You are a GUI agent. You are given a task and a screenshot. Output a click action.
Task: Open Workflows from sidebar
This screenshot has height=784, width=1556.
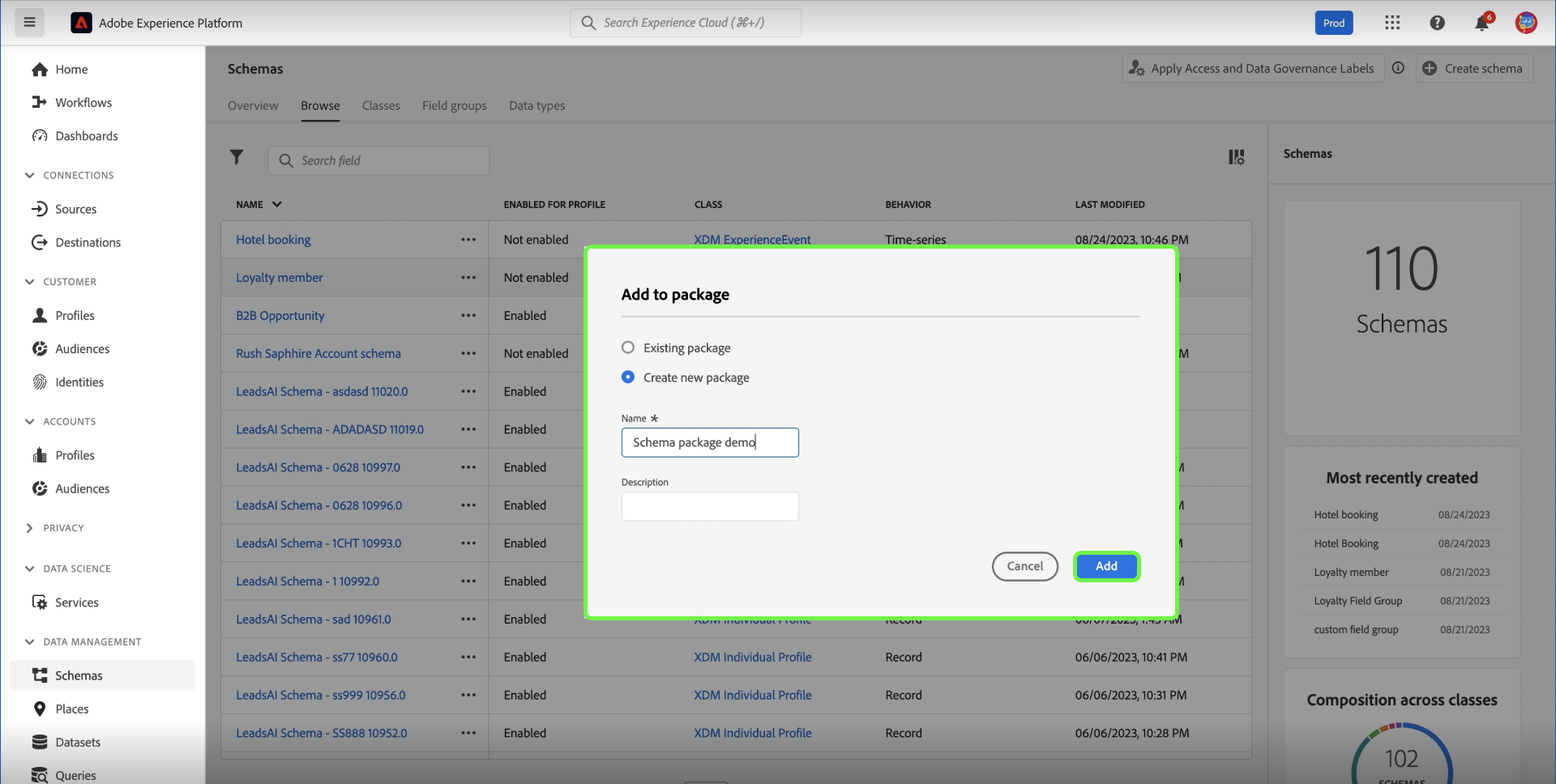point(83,103)
